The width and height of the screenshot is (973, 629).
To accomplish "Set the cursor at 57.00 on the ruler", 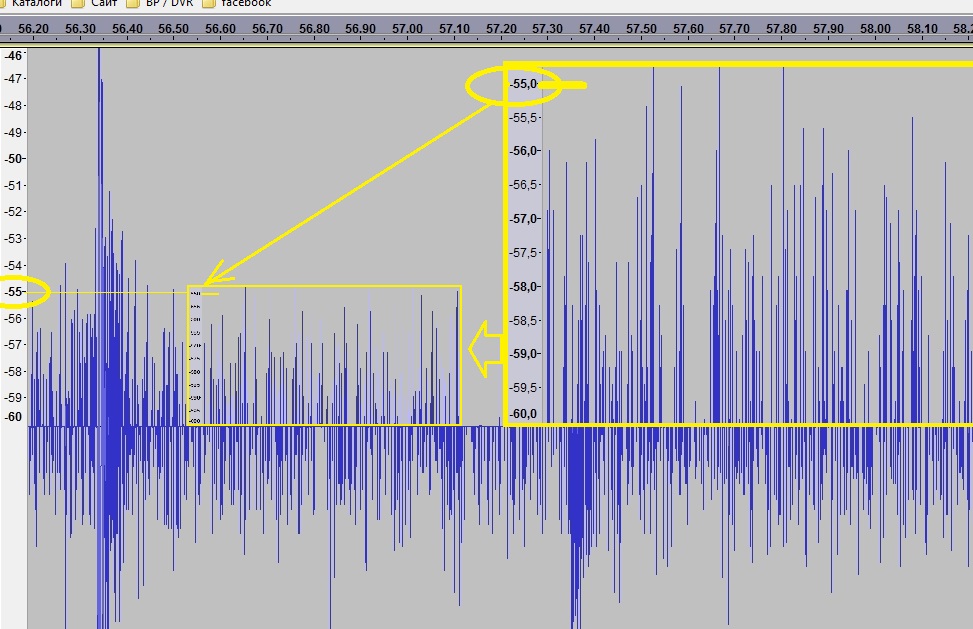I will pyautogui.click(x=406, y=29).
